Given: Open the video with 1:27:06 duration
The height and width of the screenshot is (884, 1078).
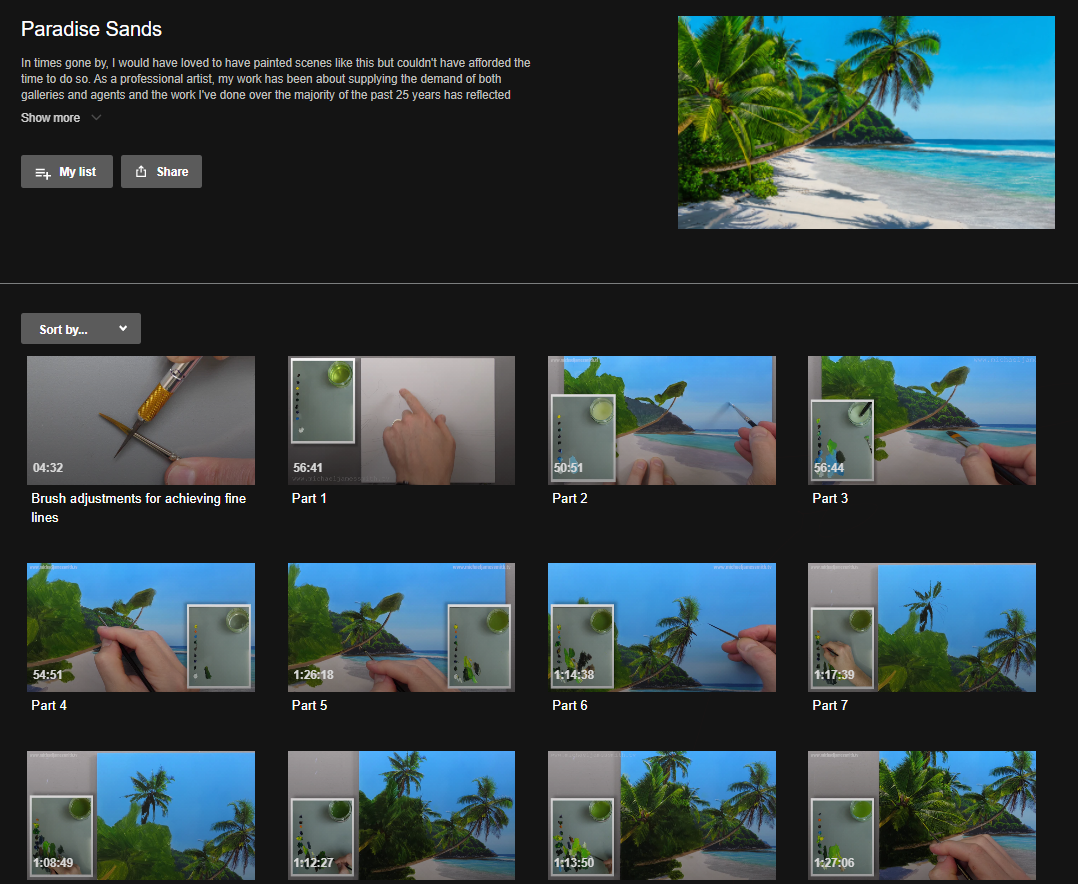Looking at the screenshot, I should point(921,816).
